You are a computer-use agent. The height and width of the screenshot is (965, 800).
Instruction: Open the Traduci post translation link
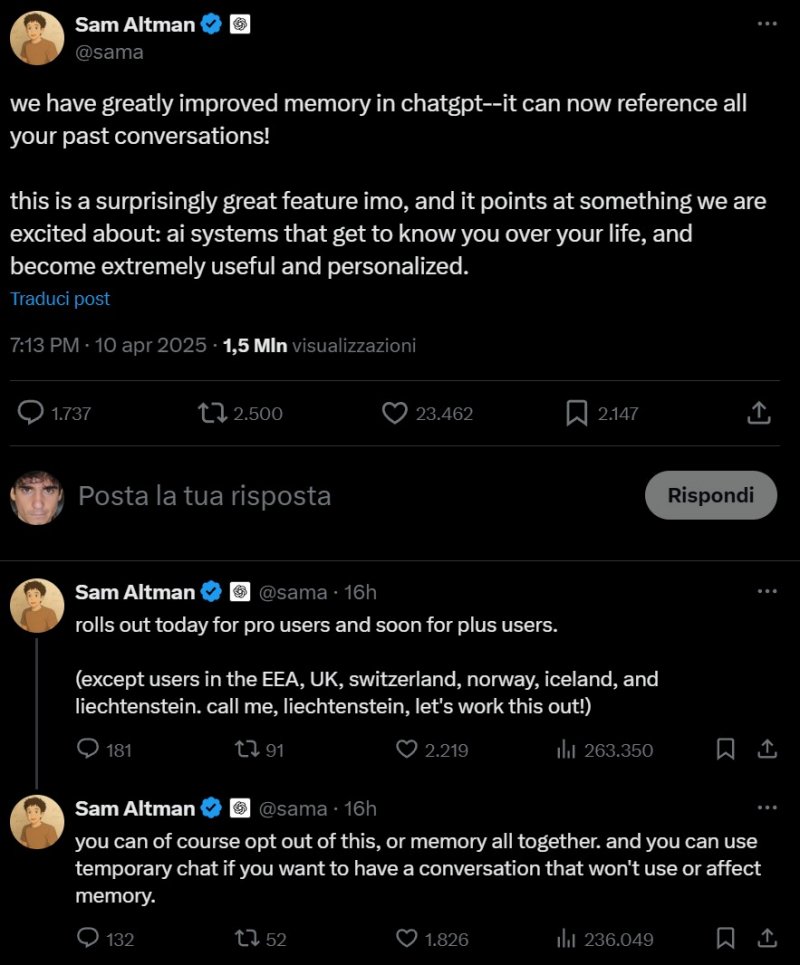click(x=60, y=298)
